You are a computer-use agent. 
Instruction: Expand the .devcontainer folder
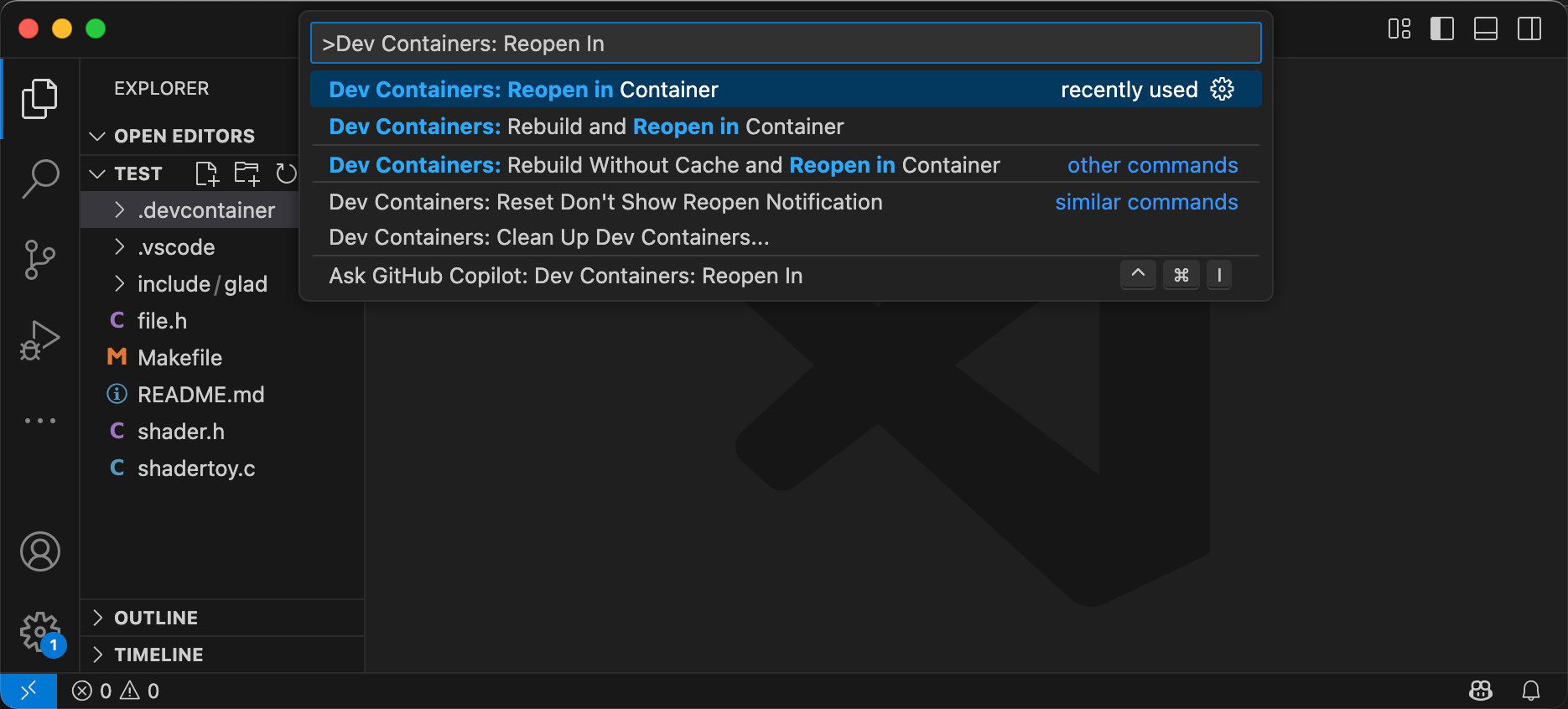(x=205, y=210)
